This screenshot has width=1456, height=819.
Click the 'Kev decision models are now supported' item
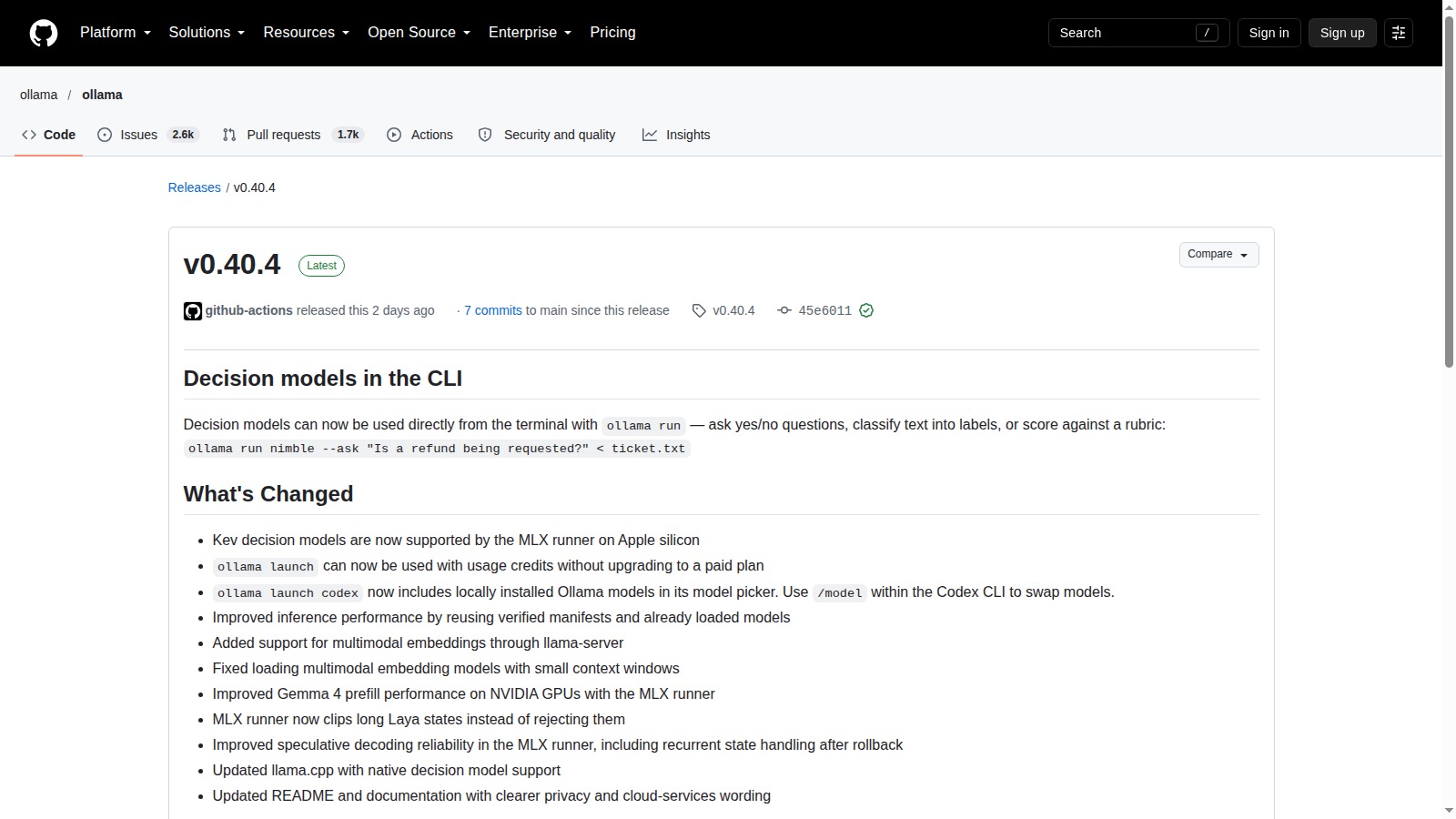[x=456, y=541]
